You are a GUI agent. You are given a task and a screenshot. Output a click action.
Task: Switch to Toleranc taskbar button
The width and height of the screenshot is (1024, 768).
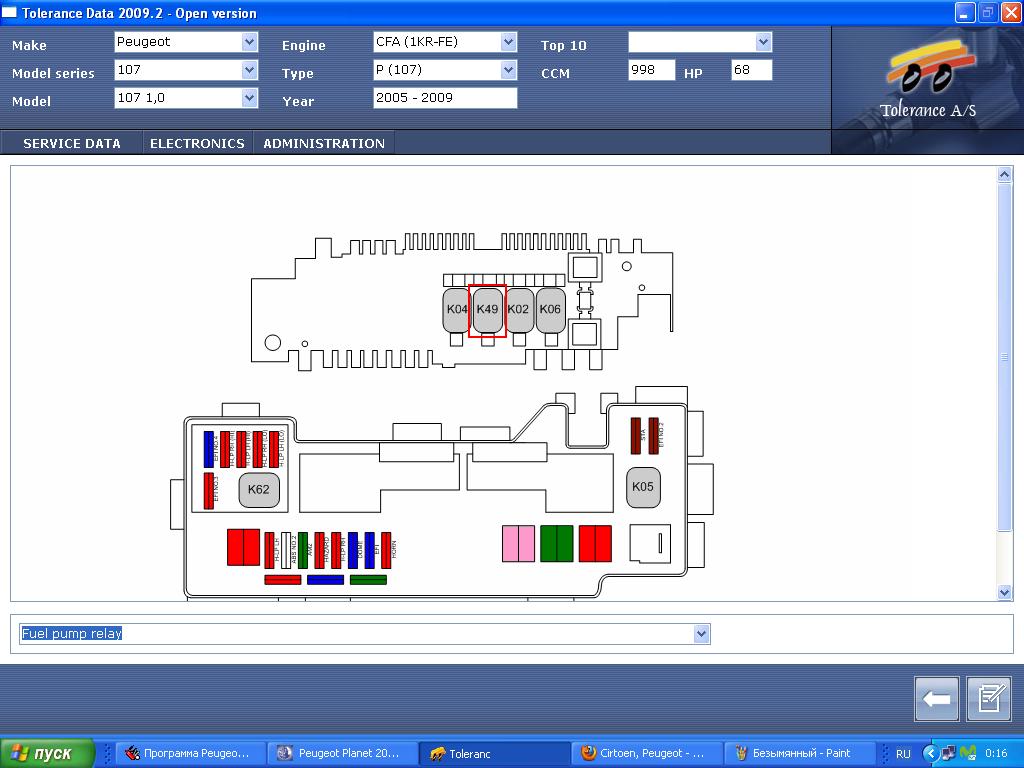click(x=494, y=754)
